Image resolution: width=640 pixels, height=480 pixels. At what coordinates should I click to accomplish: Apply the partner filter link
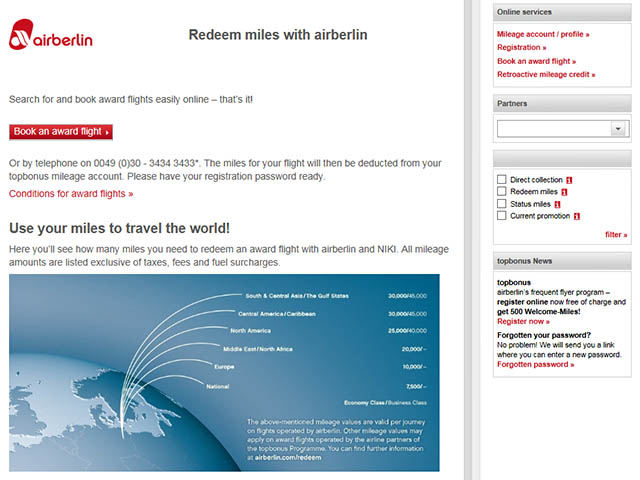click(616, 235)
